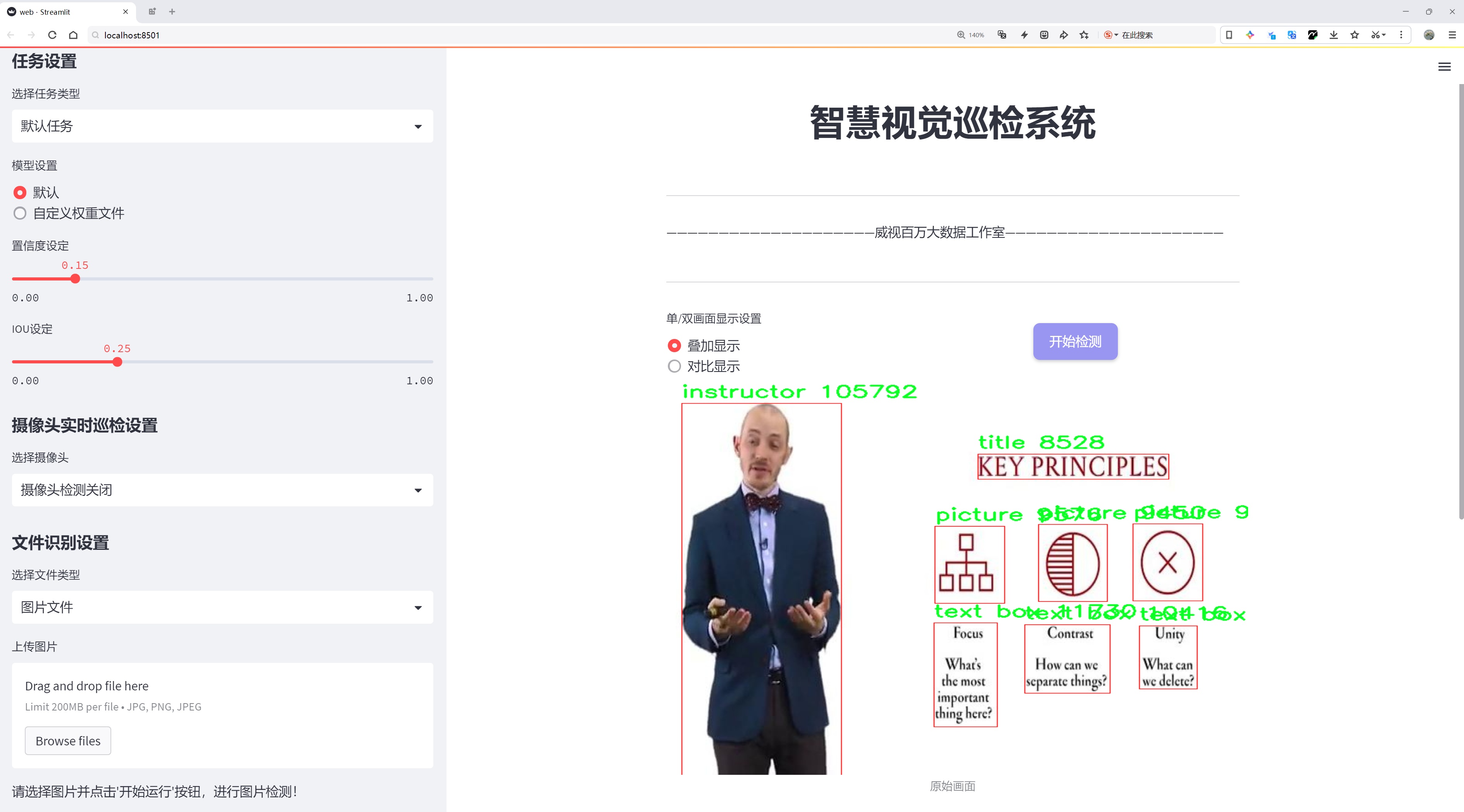Open the page translate tool
The height and width of the screenshot is (812, 1464).
[1001, 34]
